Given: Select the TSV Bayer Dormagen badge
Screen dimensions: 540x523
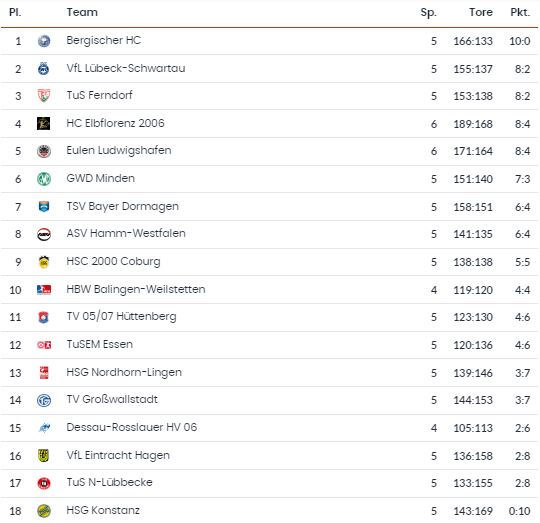Looking at the screenshot, I should pyautogui.click(x=44, y=207).
